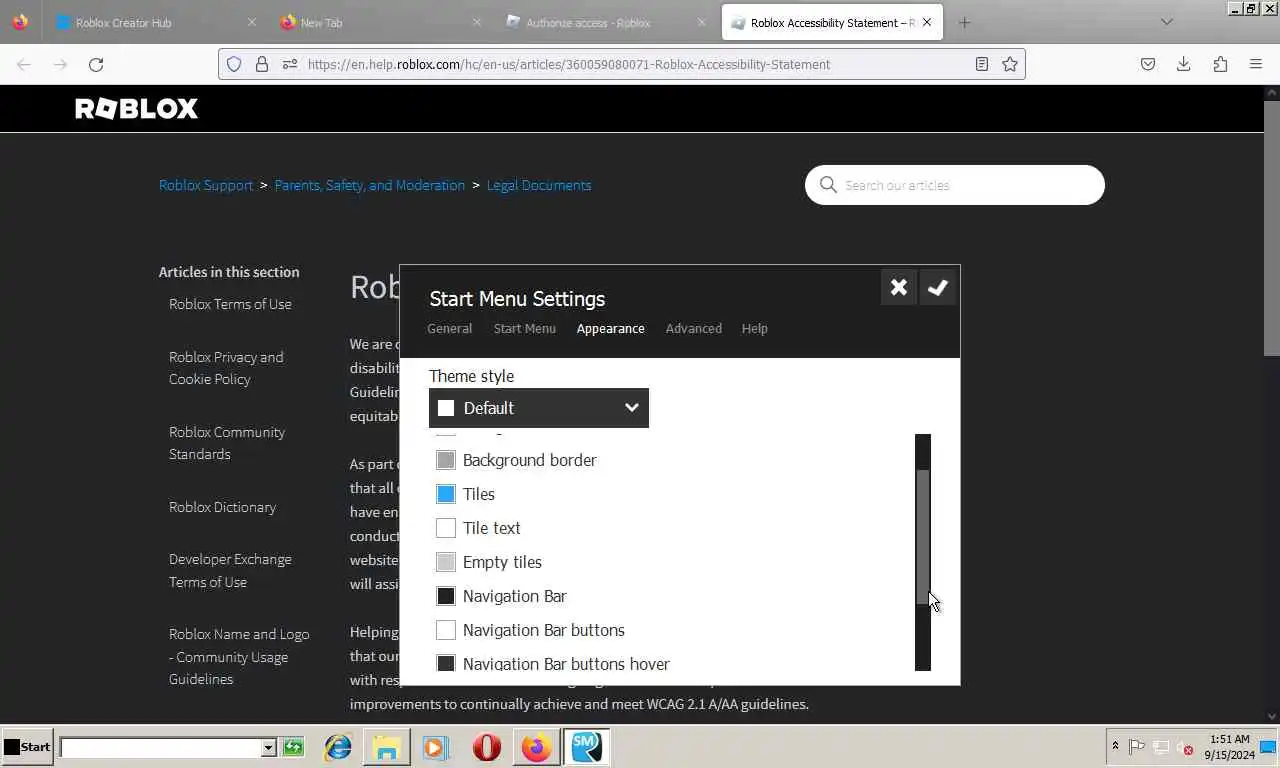Open Firefox hamburger application menu
This screenshot has width=1280, height=768.
click(1256, 64)
